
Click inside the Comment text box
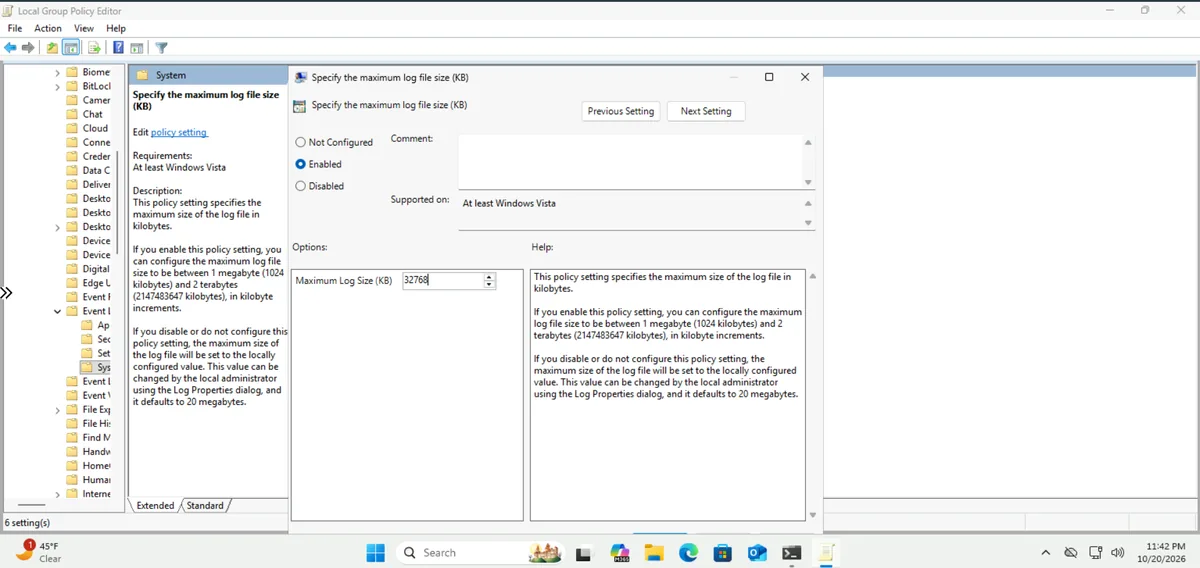click(x=631, y=161)
